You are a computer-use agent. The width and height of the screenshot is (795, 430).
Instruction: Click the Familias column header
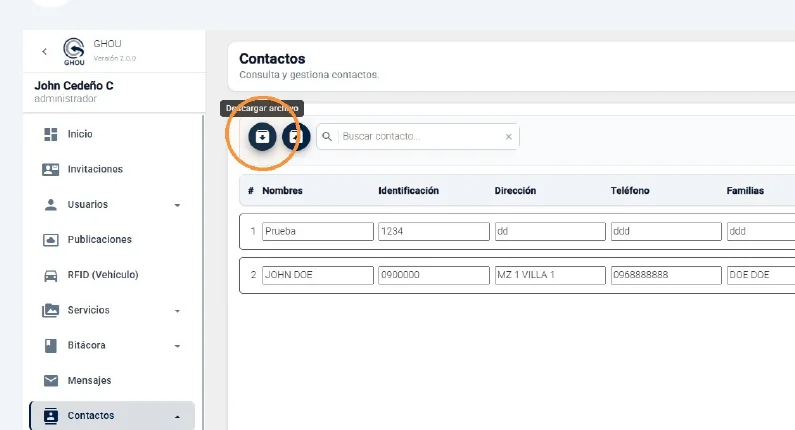pyautogui.click(x=745, y=191)
